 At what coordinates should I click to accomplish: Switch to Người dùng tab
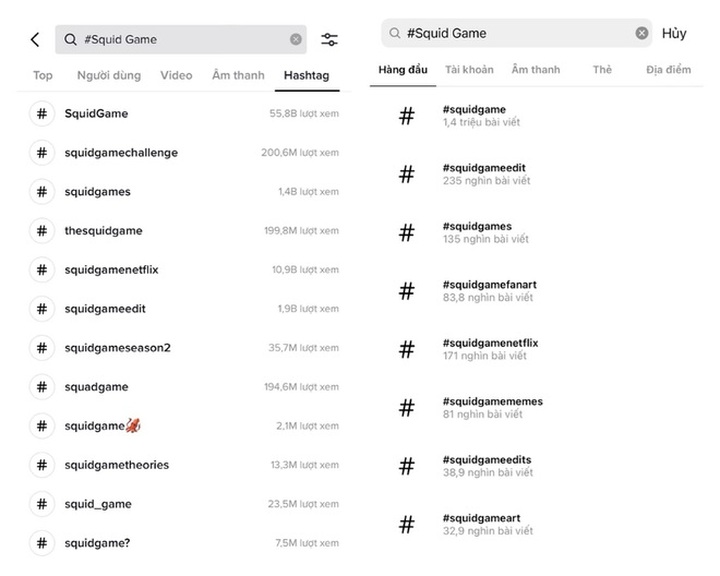109,75
